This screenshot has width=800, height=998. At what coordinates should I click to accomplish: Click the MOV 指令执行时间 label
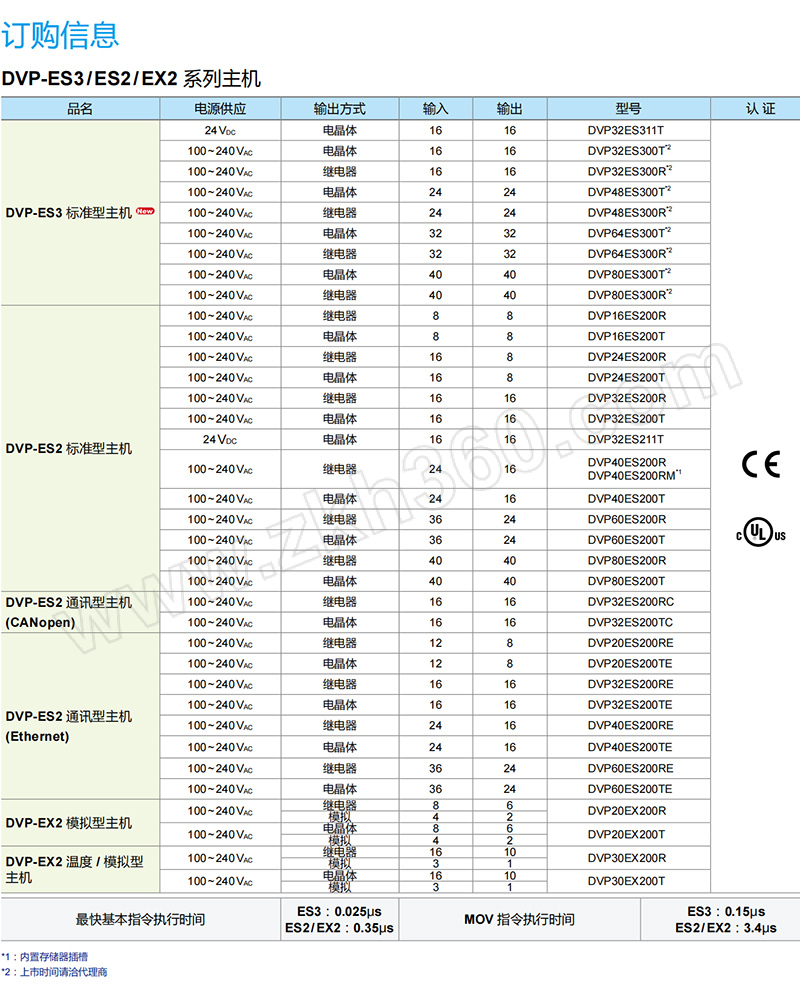click(519, 919)
